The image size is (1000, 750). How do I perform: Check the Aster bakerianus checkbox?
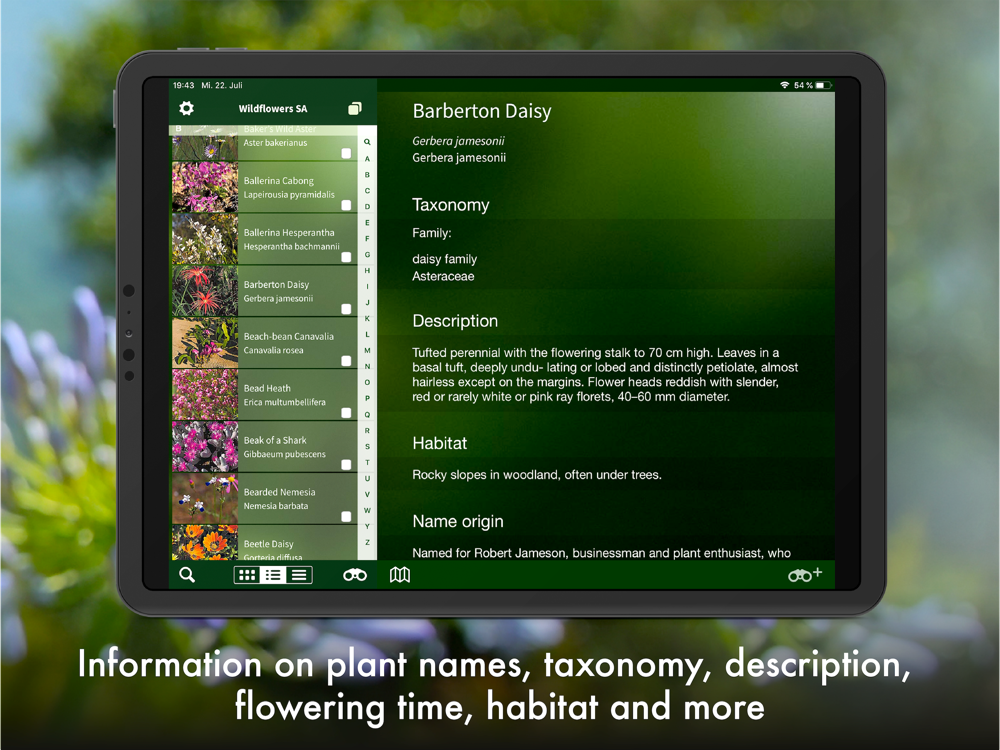(346, 153)
